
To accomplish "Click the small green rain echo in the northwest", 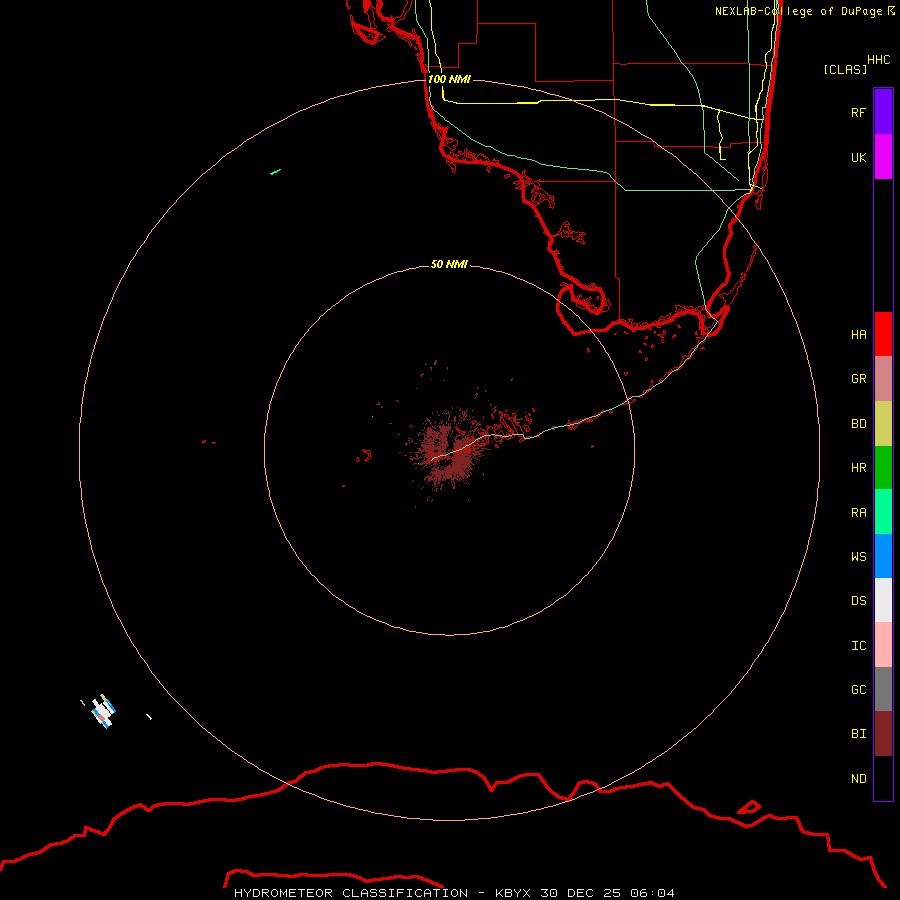I will tap(276, 171).
